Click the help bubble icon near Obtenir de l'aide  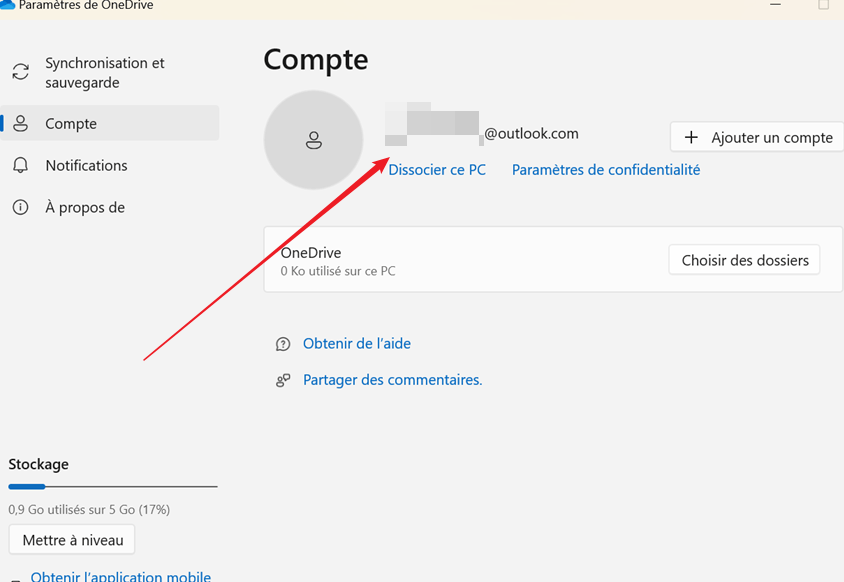click(x=283, y=344)
